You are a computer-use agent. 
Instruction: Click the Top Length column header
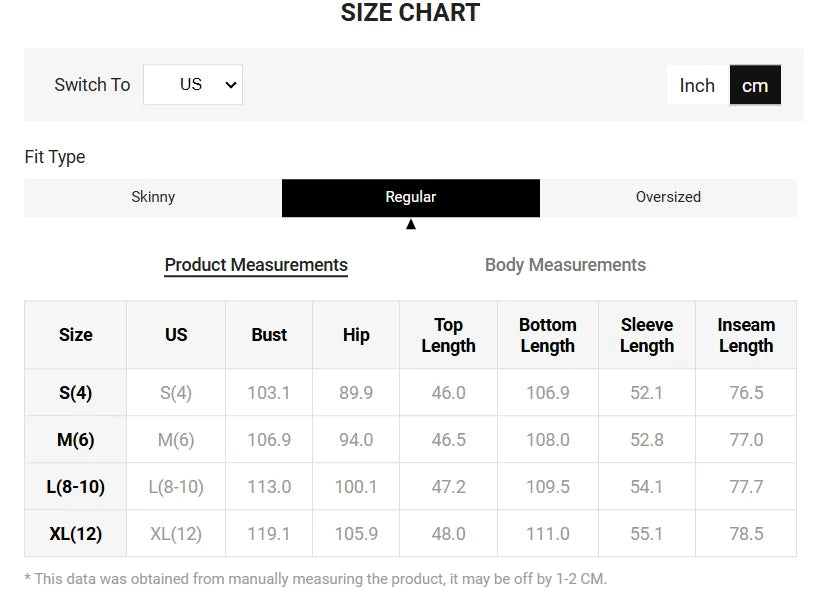pos(448,335)
